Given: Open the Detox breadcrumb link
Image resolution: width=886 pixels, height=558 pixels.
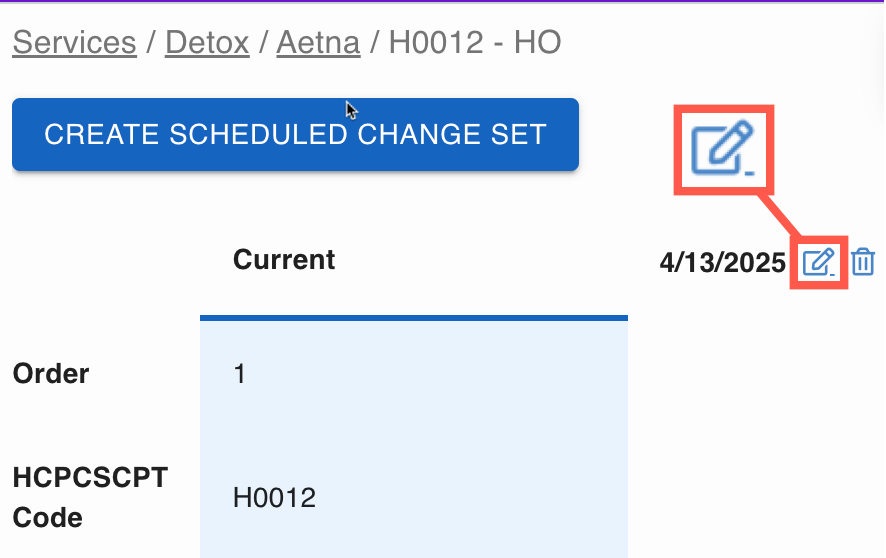Looking at the screenshot, I should click(207, 43).
